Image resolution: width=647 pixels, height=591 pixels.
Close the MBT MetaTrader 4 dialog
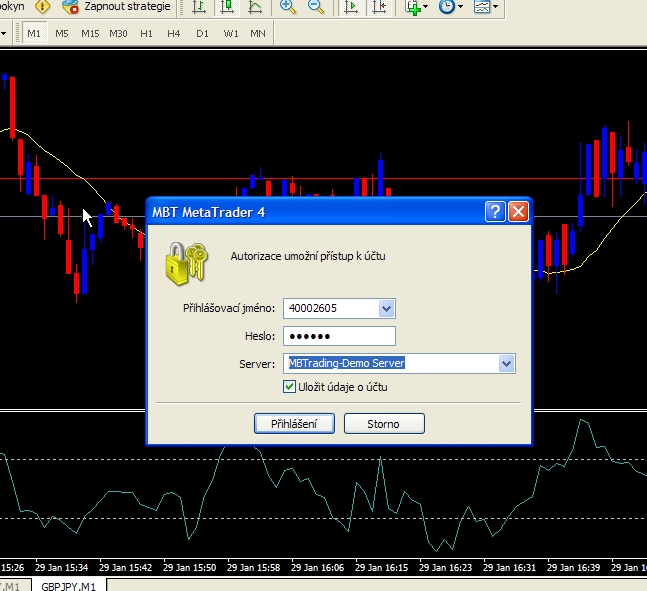click(518, 212)
